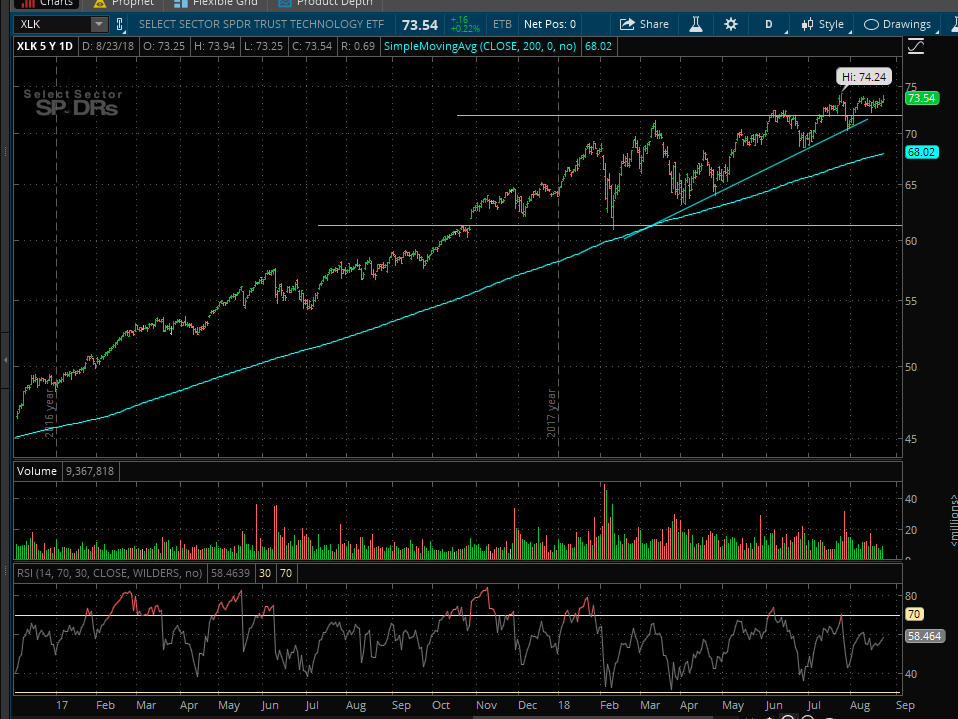Click the symbol link clipboard icon
This screenshot has height=719, width=958.
(120, 24)
